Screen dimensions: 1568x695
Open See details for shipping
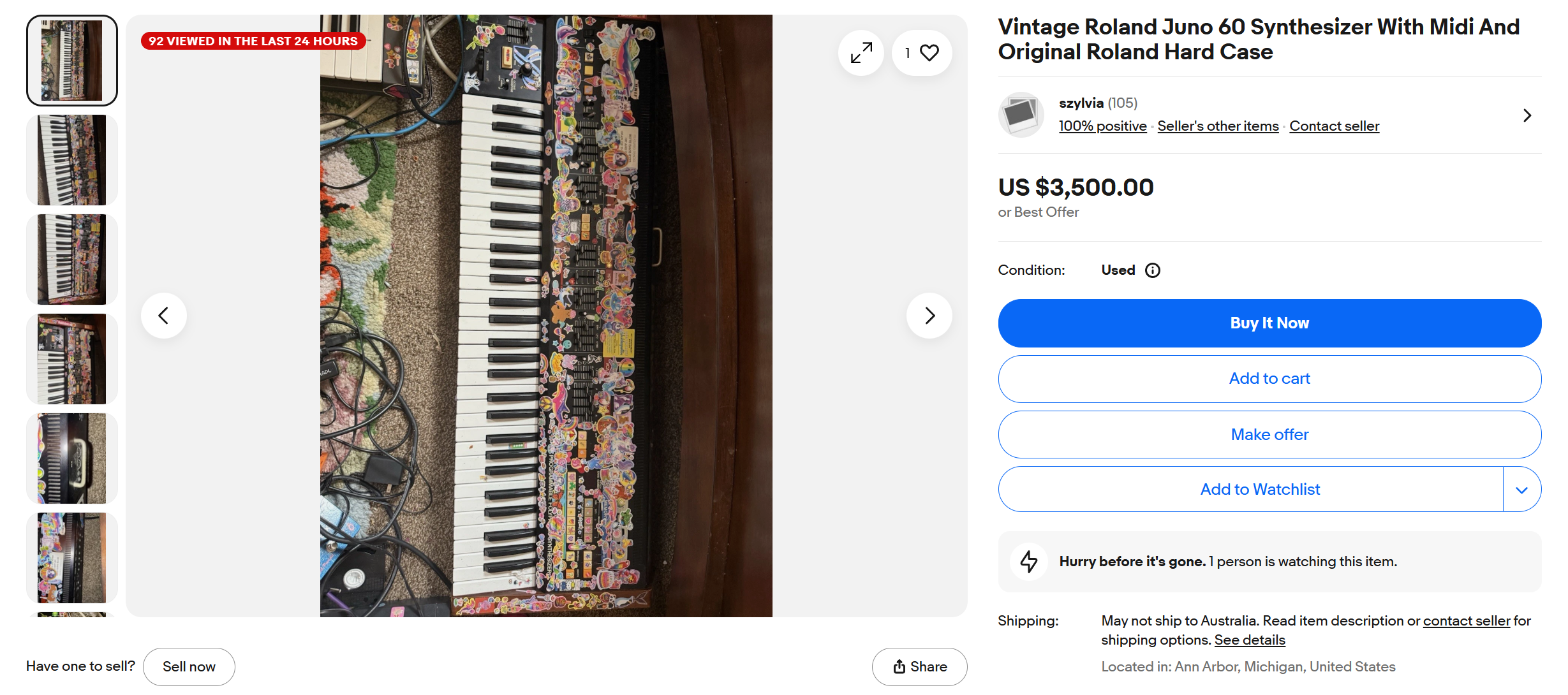1249,640
